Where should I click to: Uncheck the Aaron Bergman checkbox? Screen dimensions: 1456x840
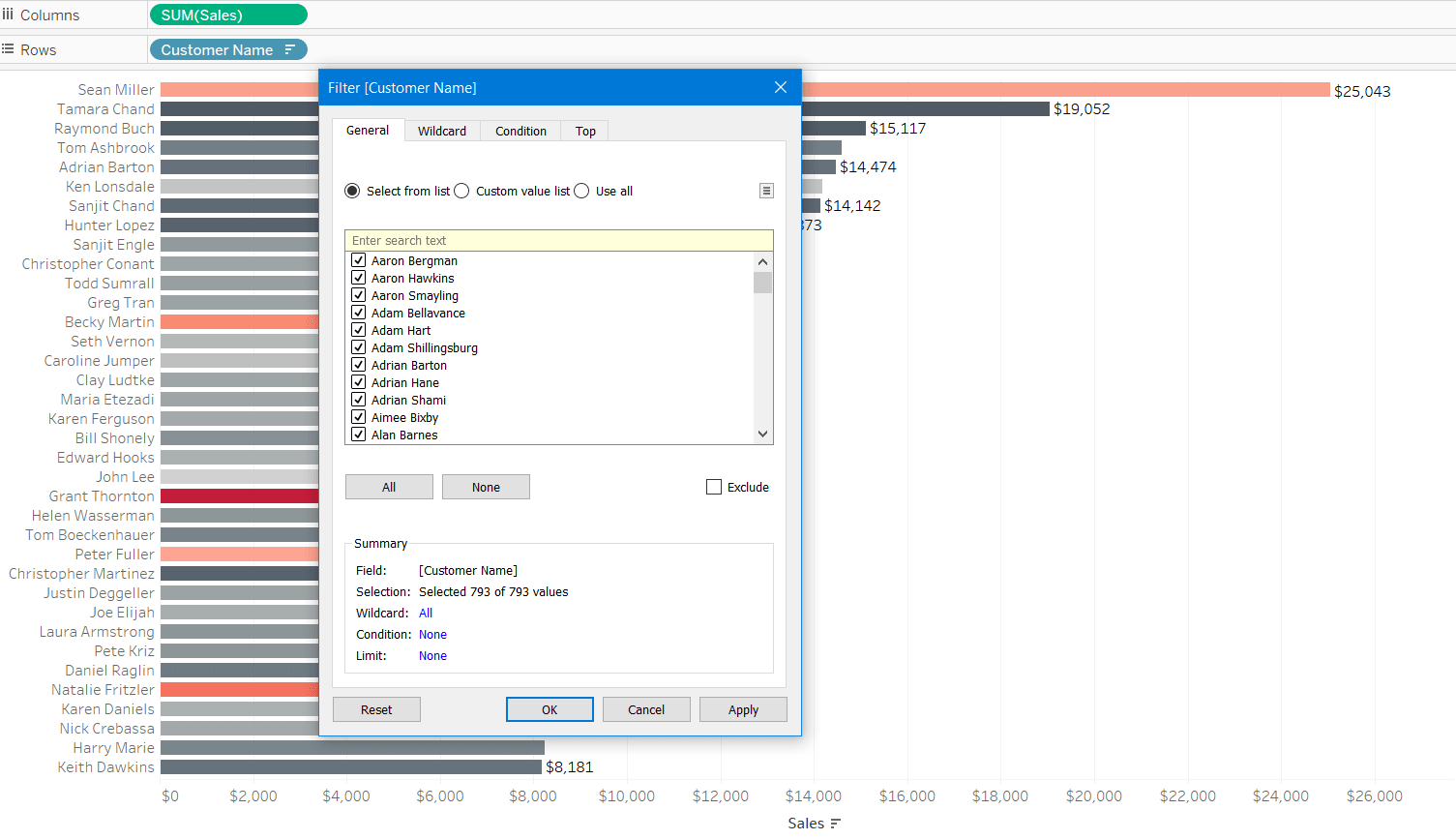359,260
